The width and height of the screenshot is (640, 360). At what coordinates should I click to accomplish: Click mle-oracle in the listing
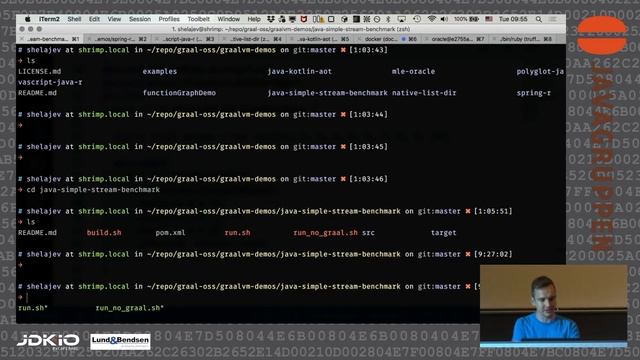point(413,71)
